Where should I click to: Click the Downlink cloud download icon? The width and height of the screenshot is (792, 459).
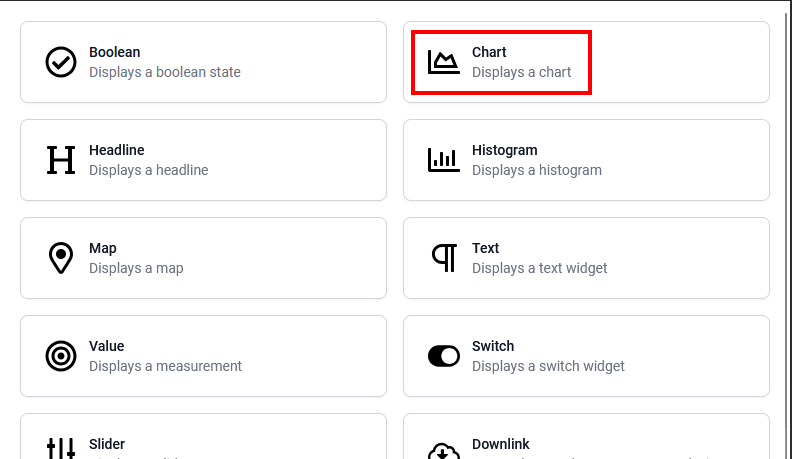coord(443,450)
